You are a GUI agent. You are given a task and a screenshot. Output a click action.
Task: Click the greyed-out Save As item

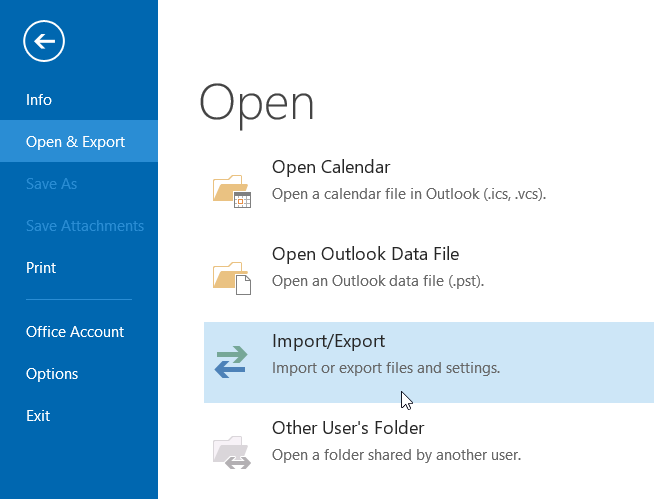point(51,184)
